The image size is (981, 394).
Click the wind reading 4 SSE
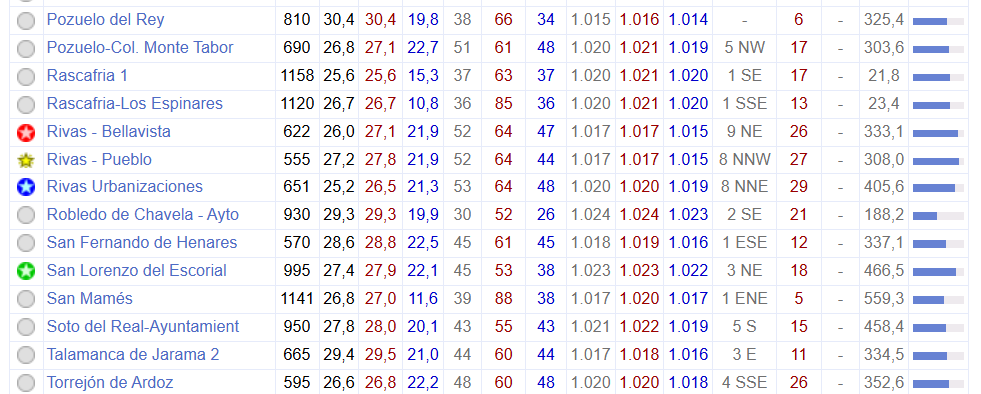[745, 382]
